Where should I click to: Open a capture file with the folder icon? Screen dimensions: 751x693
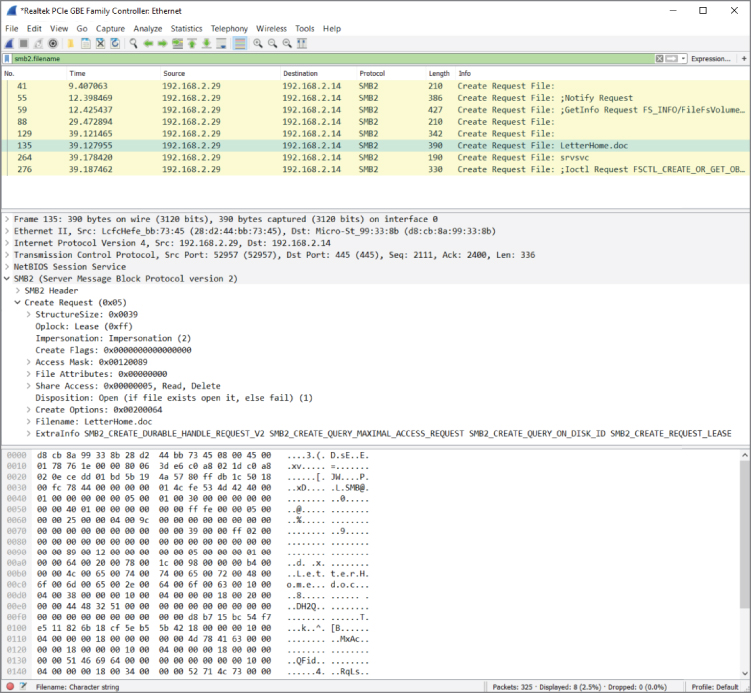(70, 44)
